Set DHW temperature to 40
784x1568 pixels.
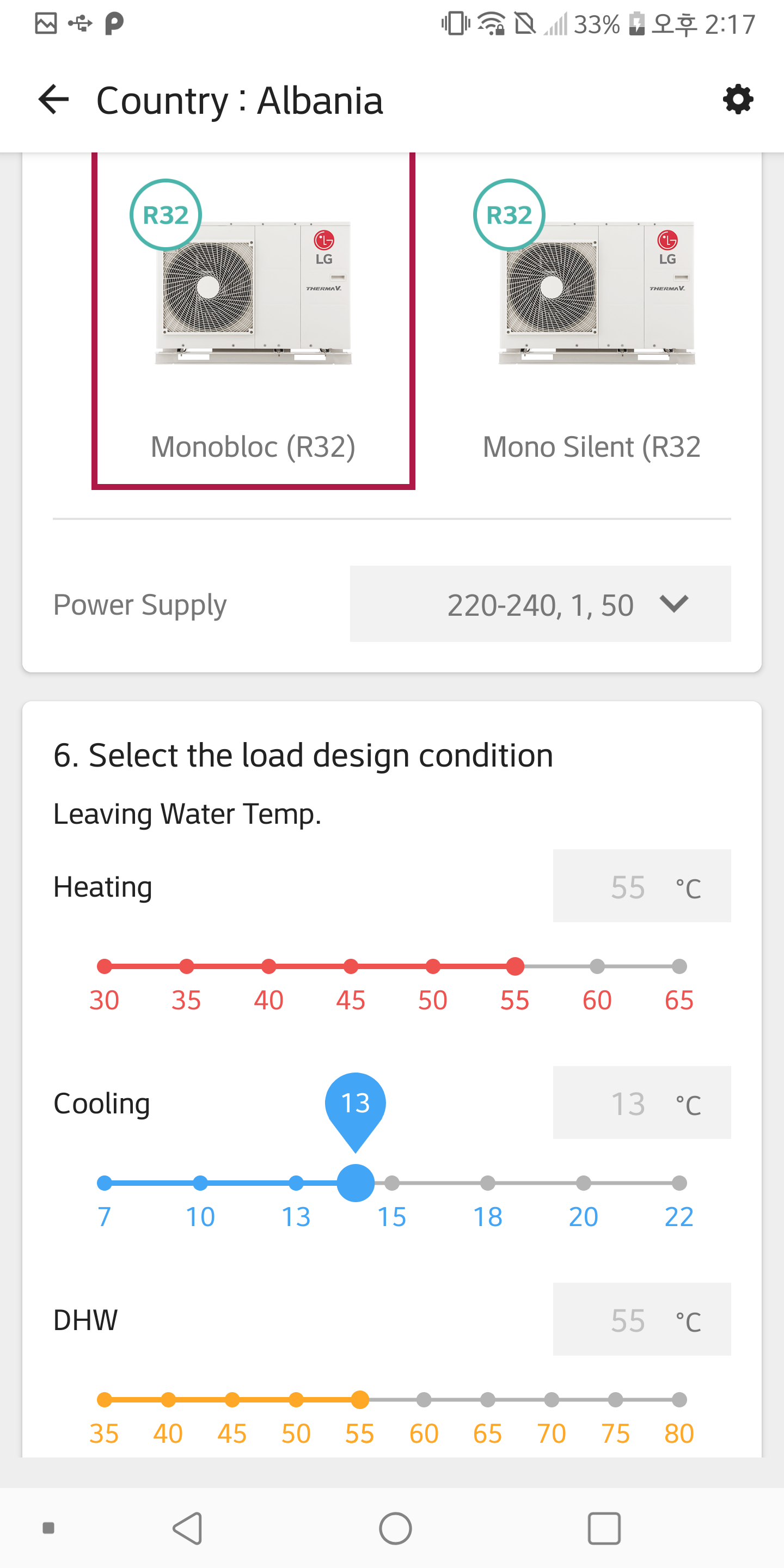[x=169, y=1400]
